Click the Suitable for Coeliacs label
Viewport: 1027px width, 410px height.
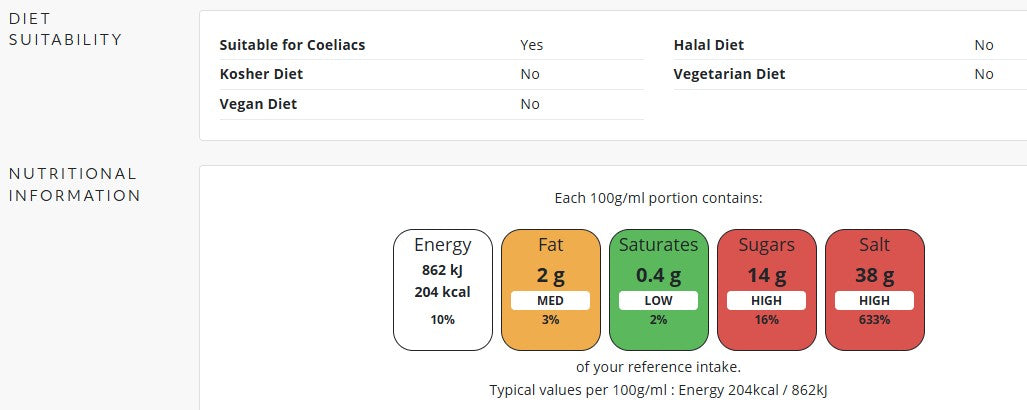[x=292, y=45]
